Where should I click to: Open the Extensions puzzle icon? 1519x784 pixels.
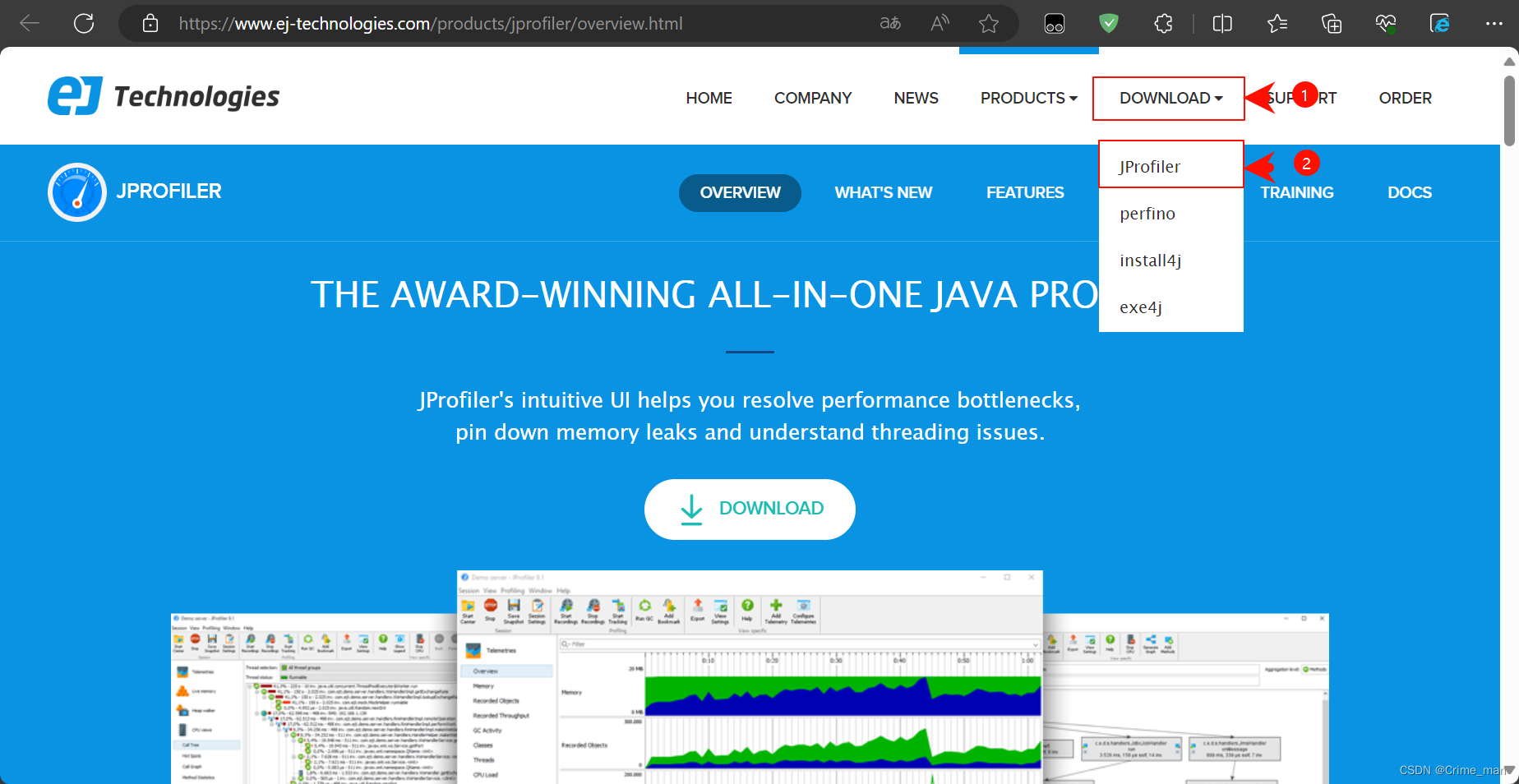[x=1163, y=24]
